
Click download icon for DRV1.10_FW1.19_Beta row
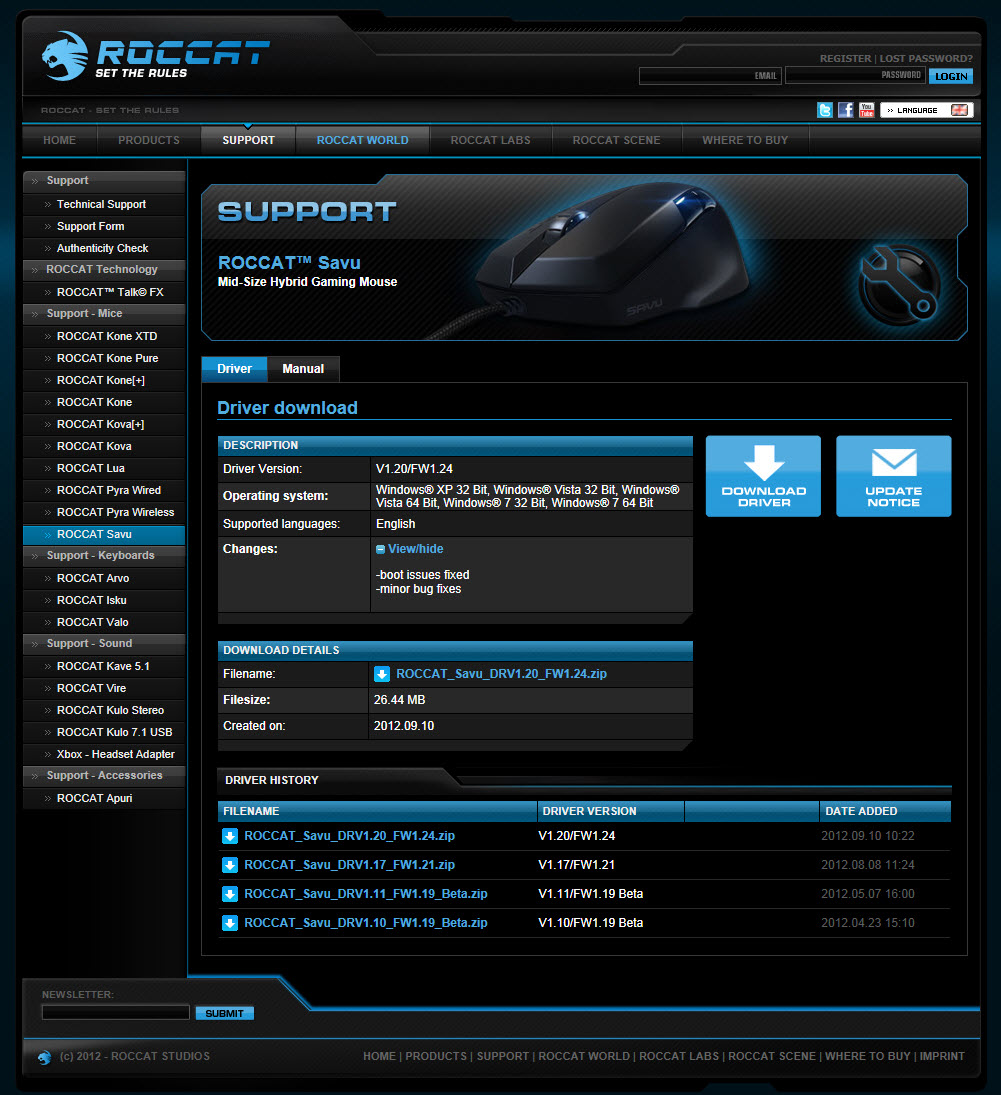click(x=230, y=923)
